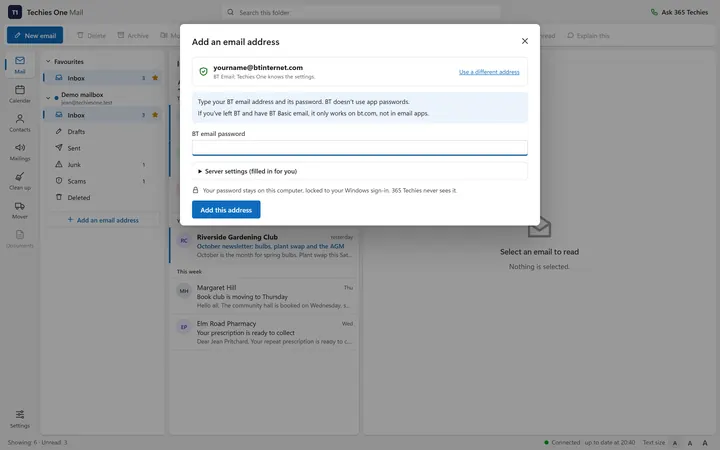Click the green shield verified icon

click(203, 71)
